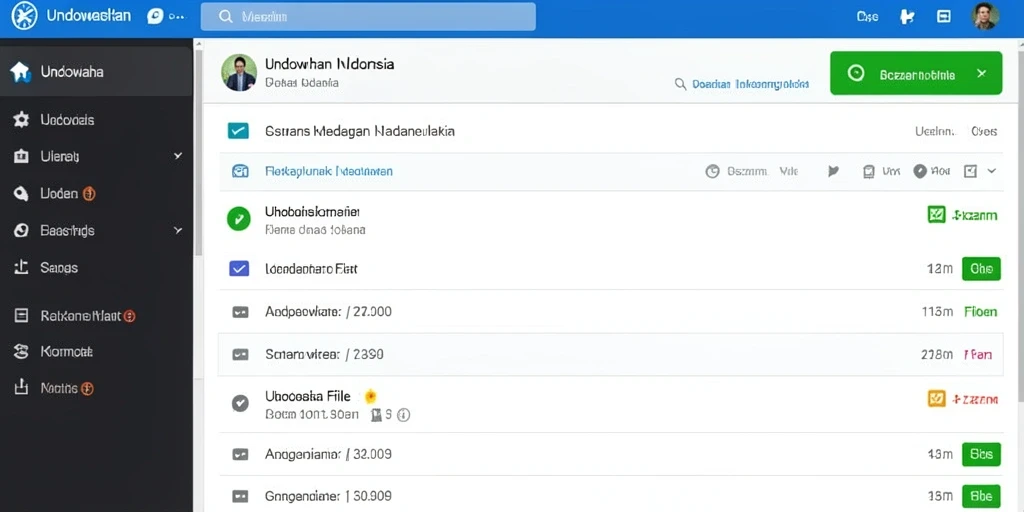
Task: Click the square window icon in top bar
Action: (944, 17)
